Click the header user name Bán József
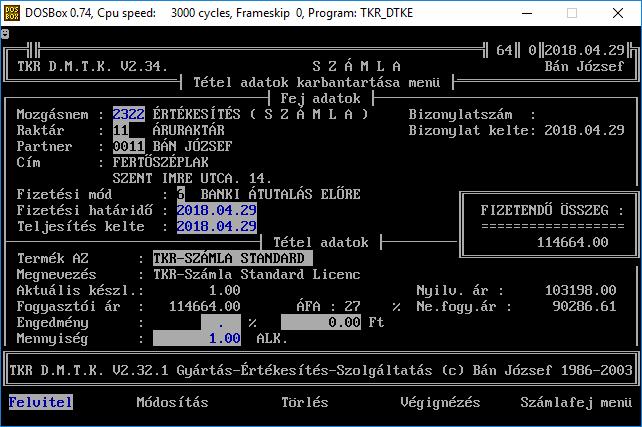This screenshot has height=427, width=642. (x=584, y=66)
